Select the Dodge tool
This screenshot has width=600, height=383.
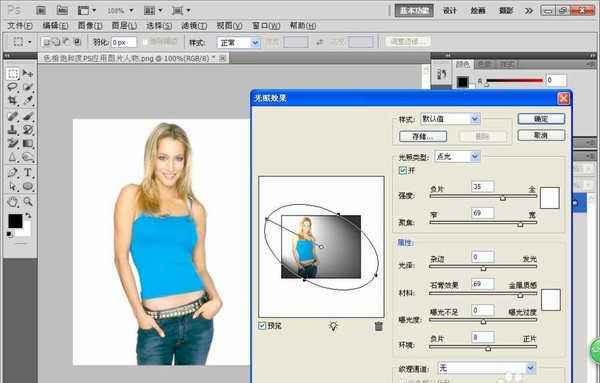click(x=28, y=157)
